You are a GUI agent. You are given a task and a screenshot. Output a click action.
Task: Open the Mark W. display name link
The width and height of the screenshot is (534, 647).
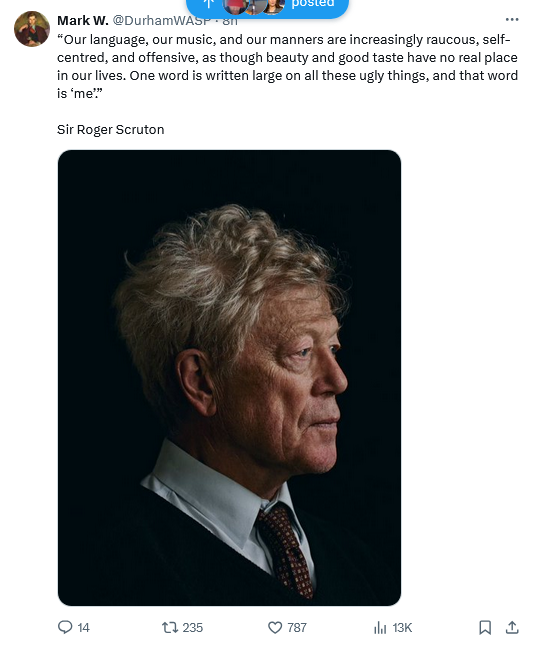[x=83, y=20]
